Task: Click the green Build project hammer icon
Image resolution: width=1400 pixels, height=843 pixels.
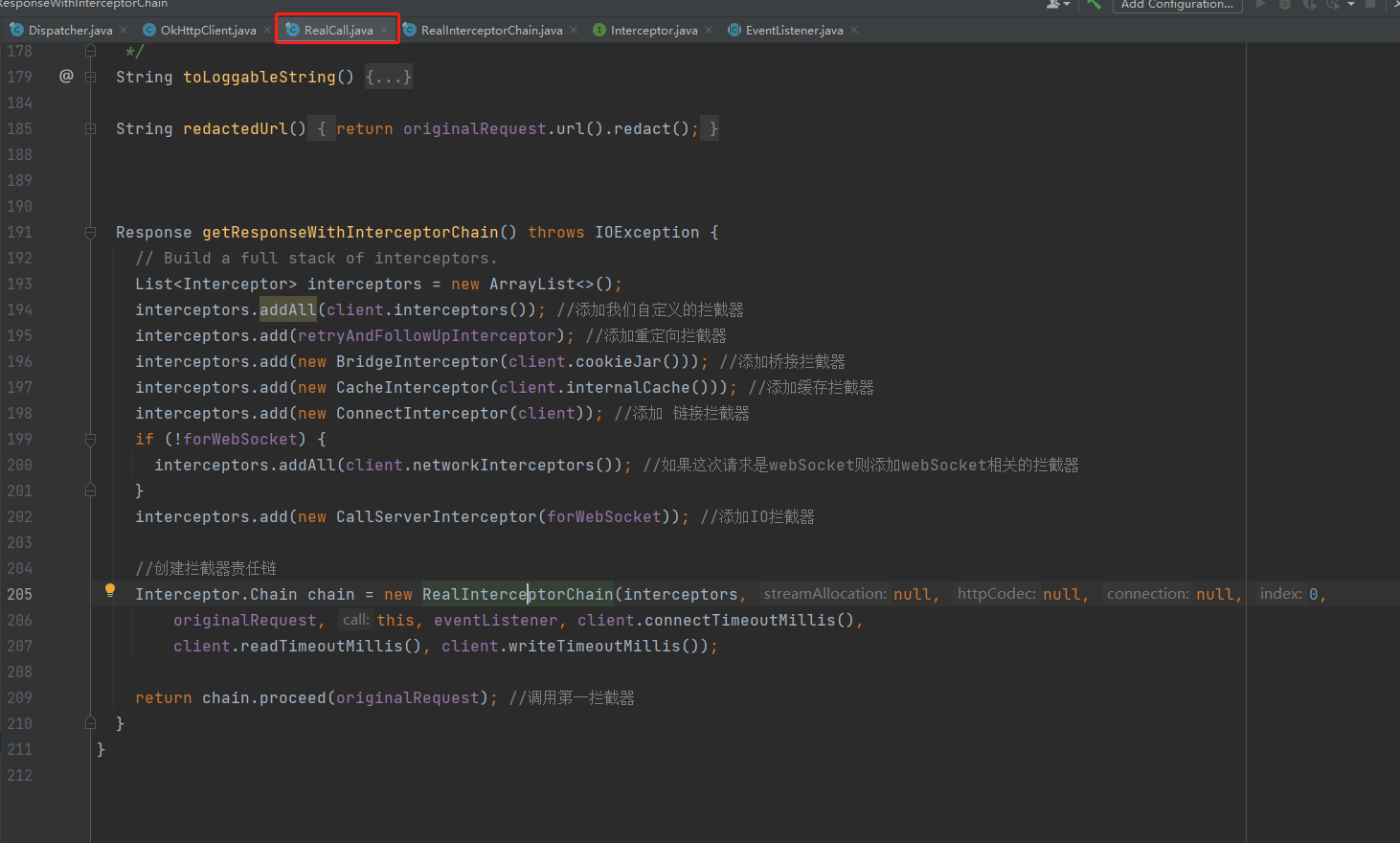Action: tap(1094, 4)
